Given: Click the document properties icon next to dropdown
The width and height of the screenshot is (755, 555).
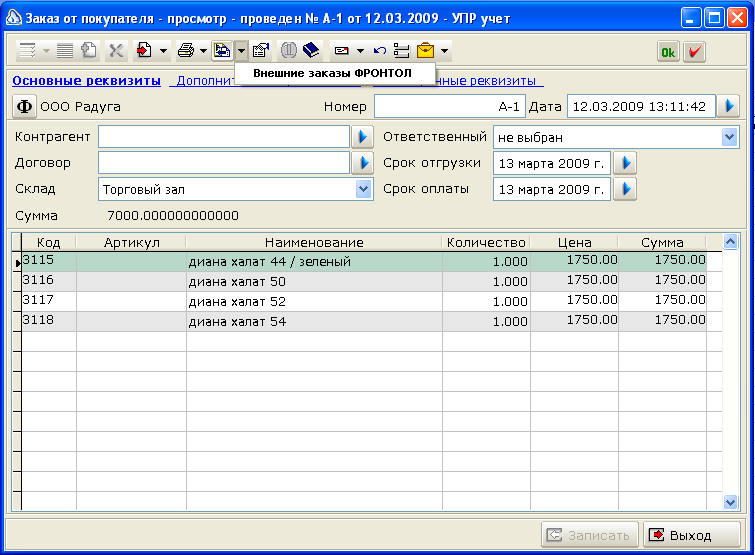Looking at the screenshot, I should 260,50.
